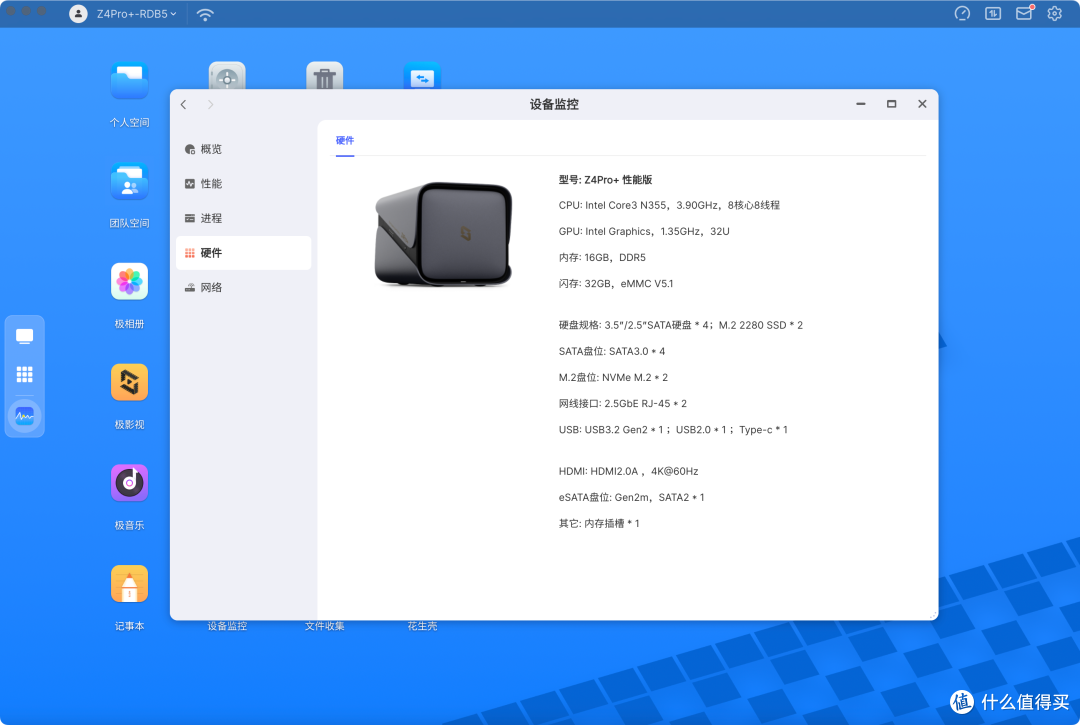
Task: Click the 型号: Z4Pro+ 性能版 line
Action: pos(605,180)
